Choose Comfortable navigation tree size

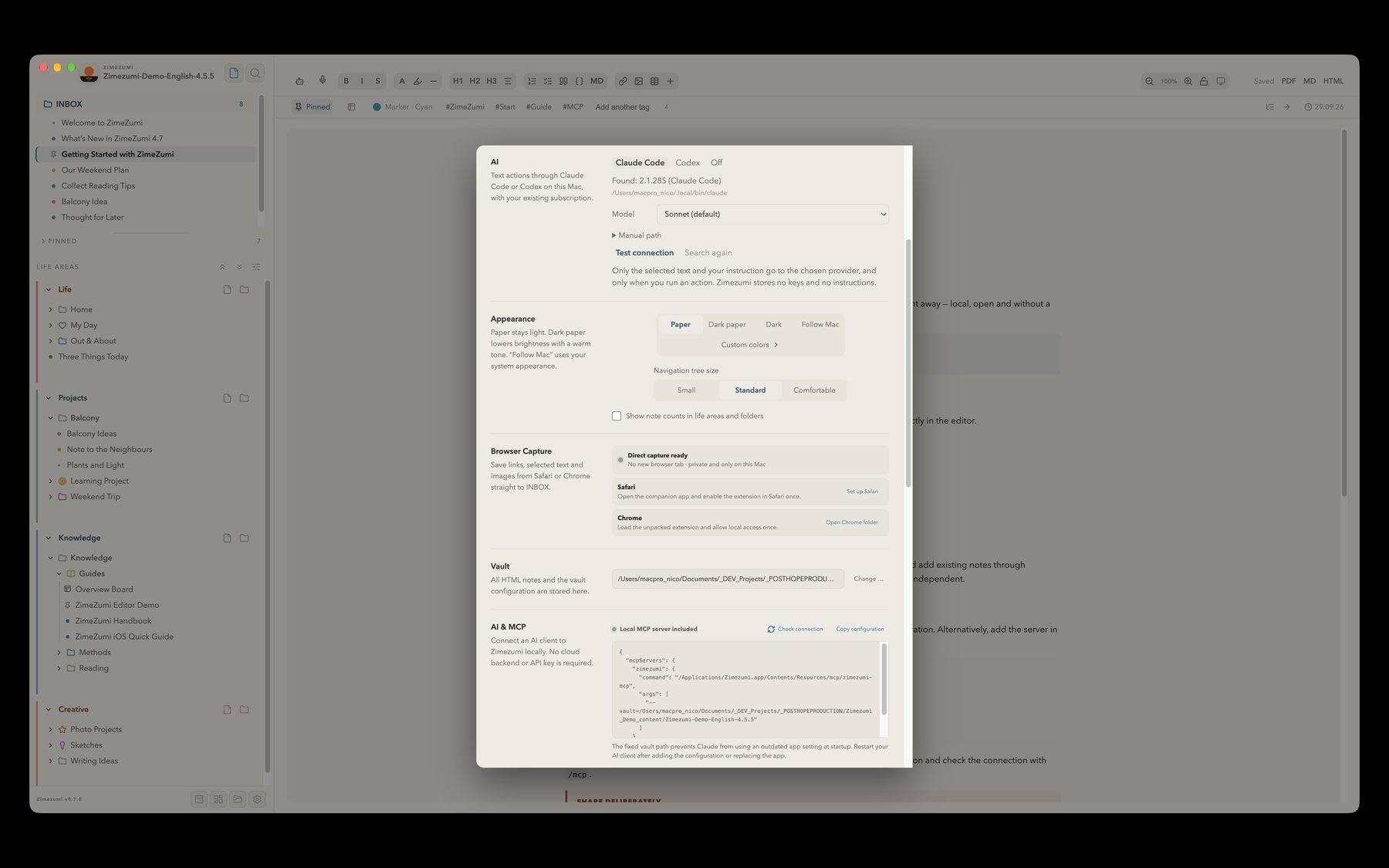pos(814,390)
